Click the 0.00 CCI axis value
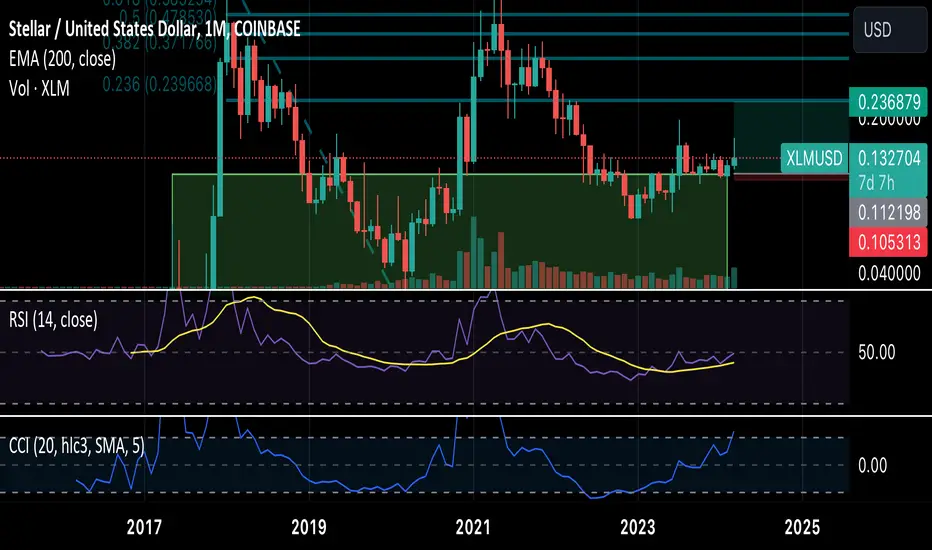 (x=872, y=465)
